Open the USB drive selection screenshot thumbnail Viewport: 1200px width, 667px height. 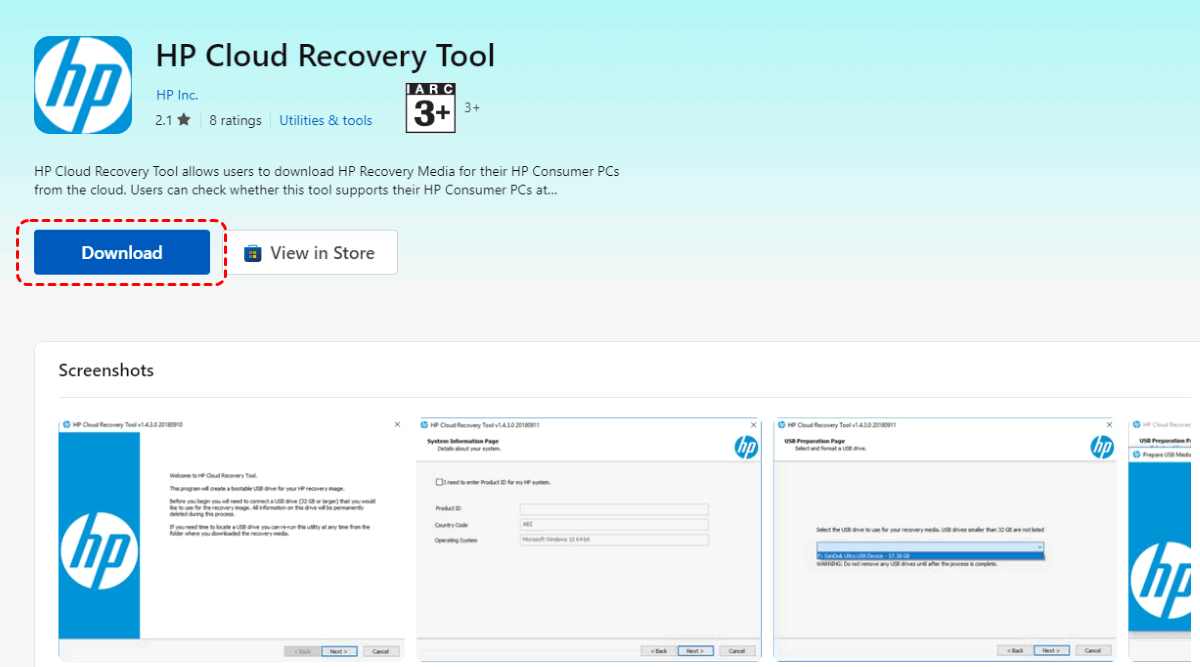946,538
